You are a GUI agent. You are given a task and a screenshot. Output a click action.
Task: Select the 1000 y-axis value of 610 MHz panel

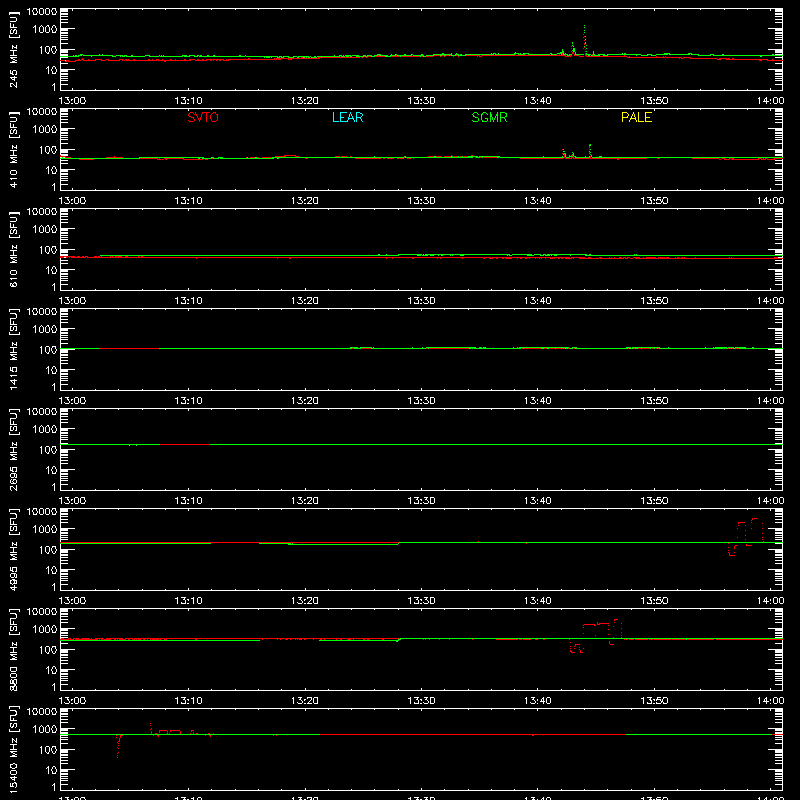point(45,229)
